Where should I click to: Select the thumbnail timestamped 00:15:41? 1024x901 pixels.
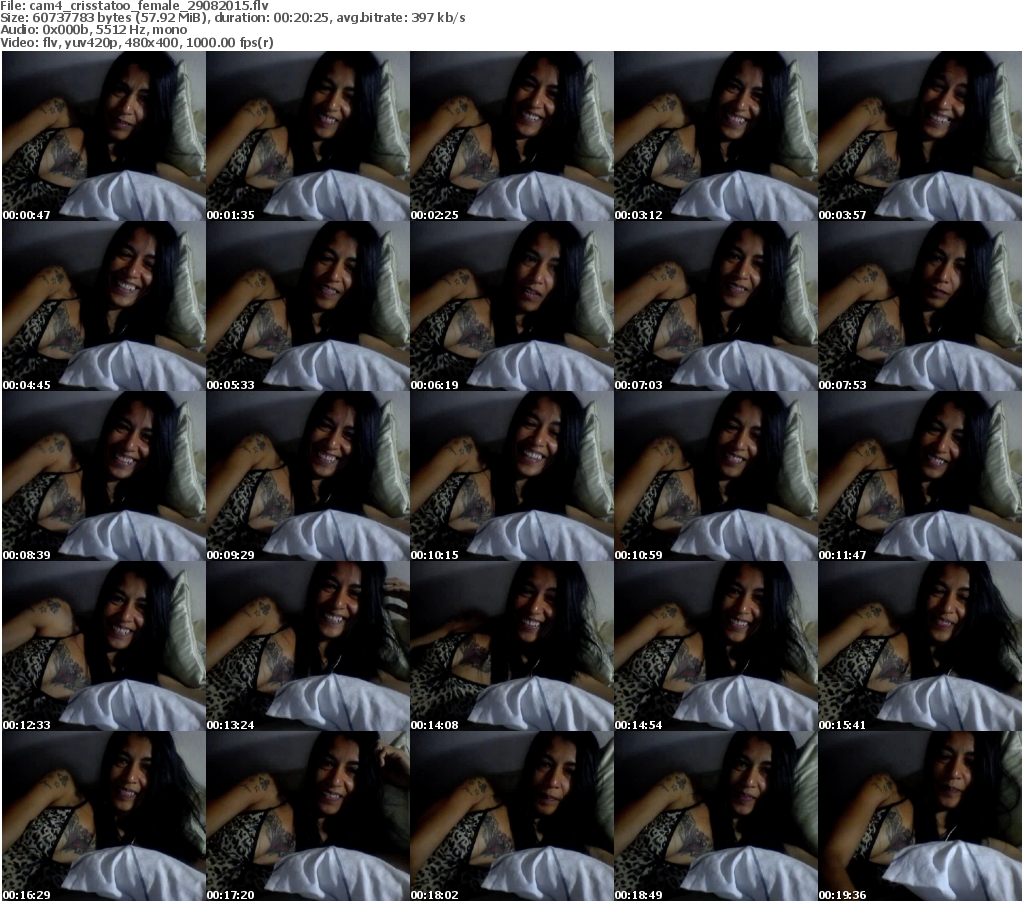[920, 646]
